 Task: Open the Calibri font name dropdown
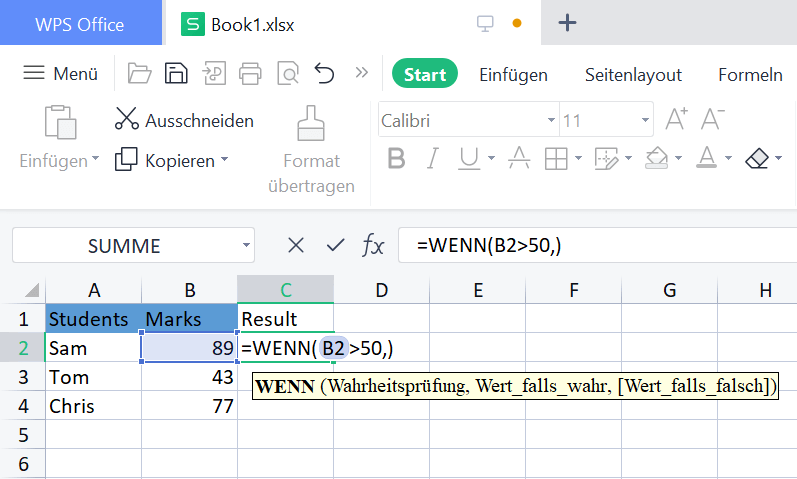coord(551,120)
